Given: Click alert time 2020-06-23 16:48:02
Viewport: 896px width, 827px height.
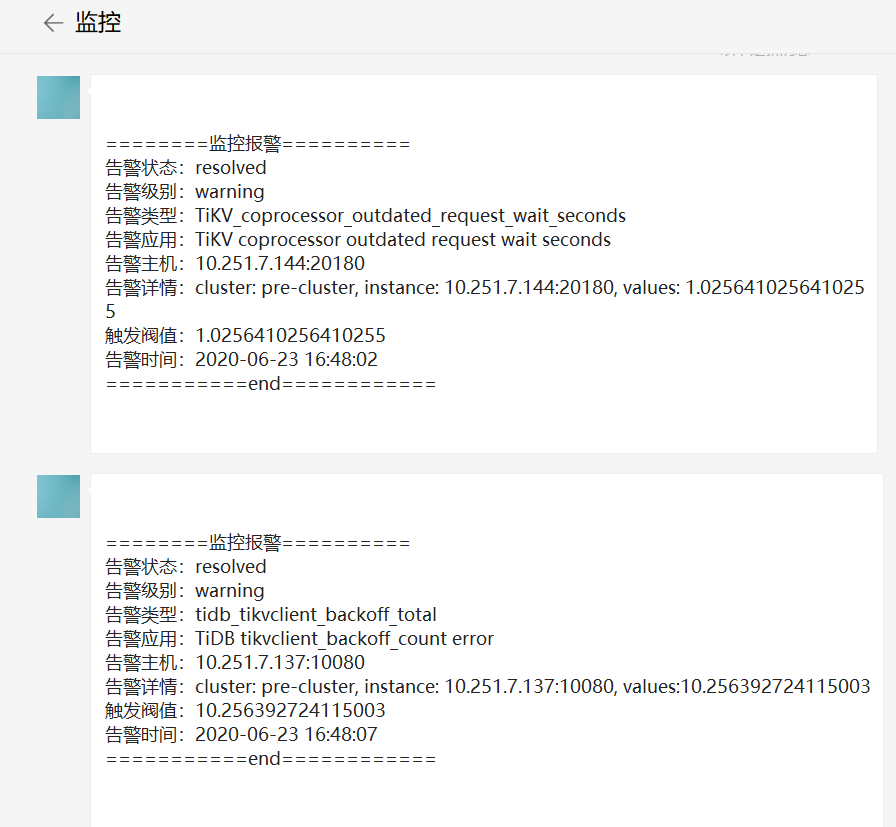Looking at the screenshot, I should [x=286, y=359].
